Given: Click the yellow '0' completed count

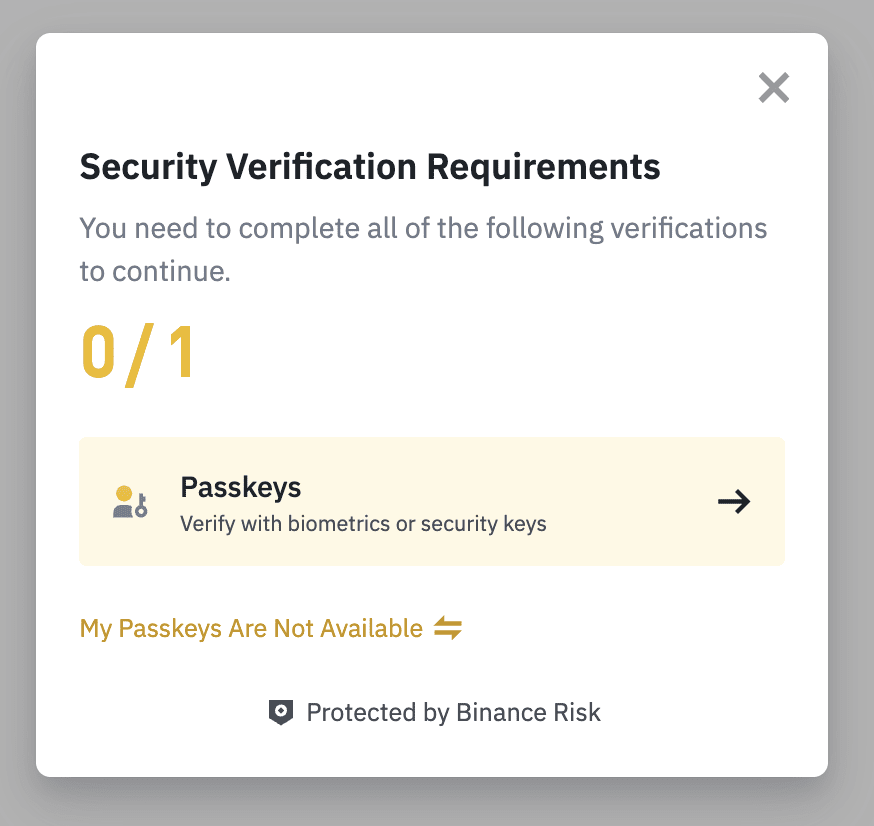Looking at the screenshot, I should [x=100, y=353].
